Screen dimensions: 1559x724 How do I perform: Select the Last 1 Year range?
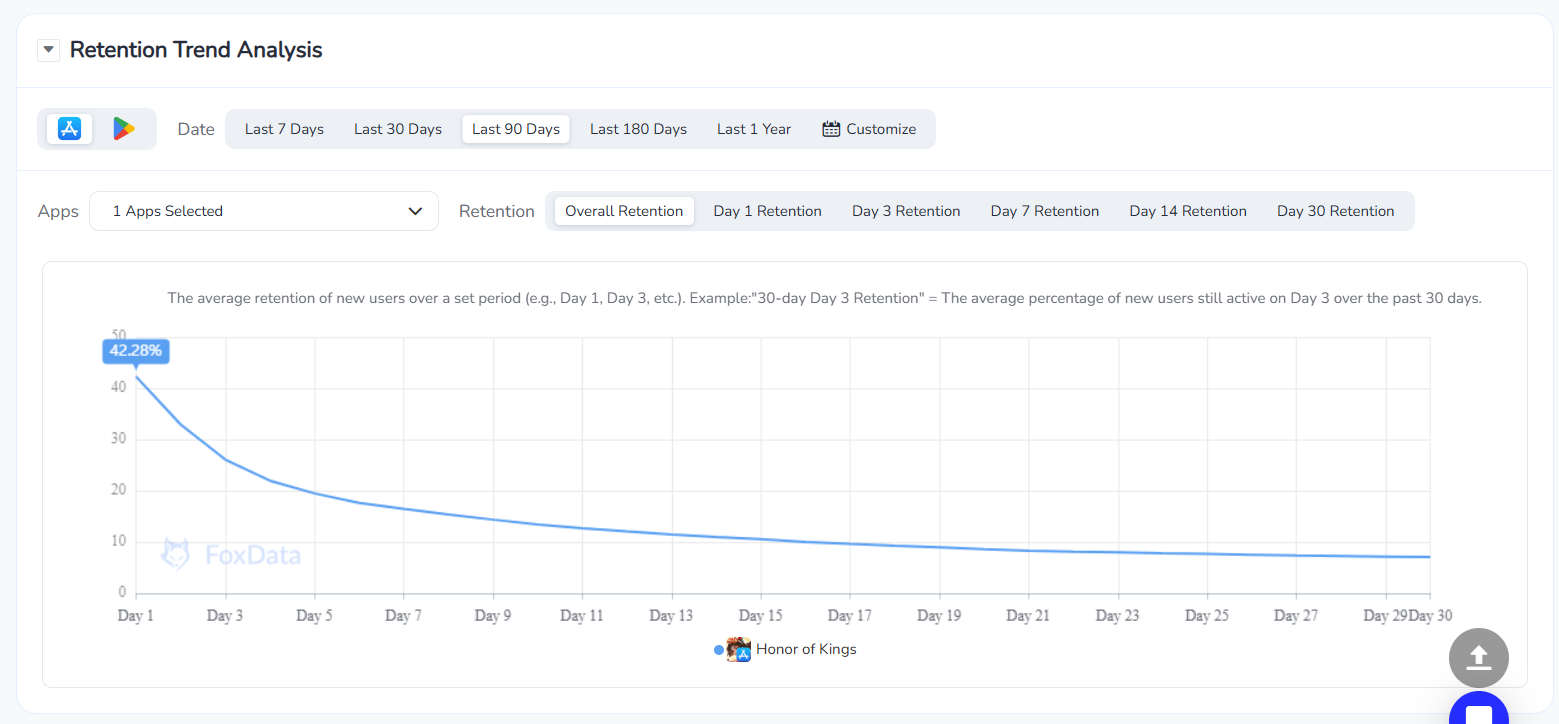(753, 129)
